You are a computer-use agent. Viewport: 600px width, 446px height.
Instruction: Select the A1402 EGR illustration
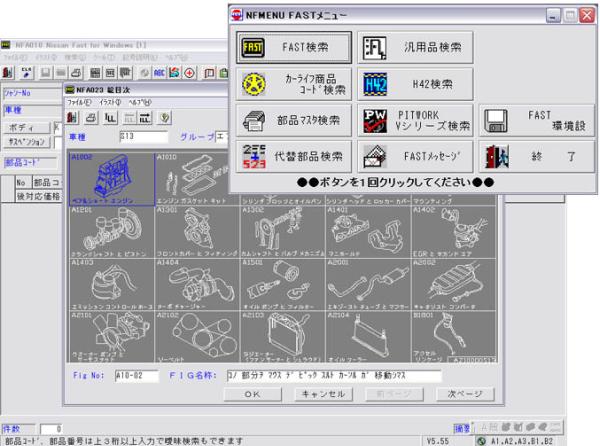[x=454, y=232]
